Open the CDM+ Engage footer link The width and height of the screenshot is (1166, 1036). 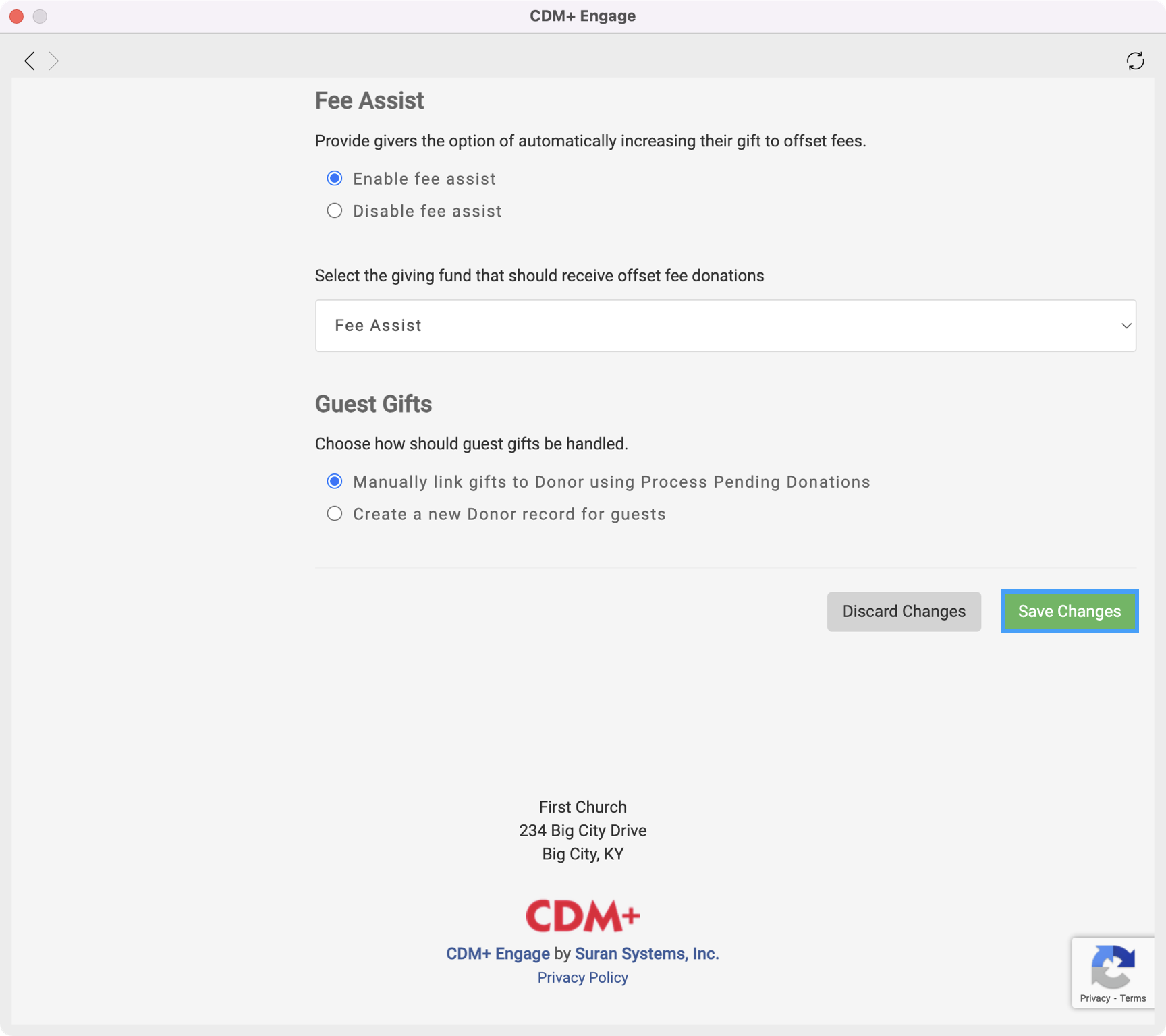click(498, 954)
